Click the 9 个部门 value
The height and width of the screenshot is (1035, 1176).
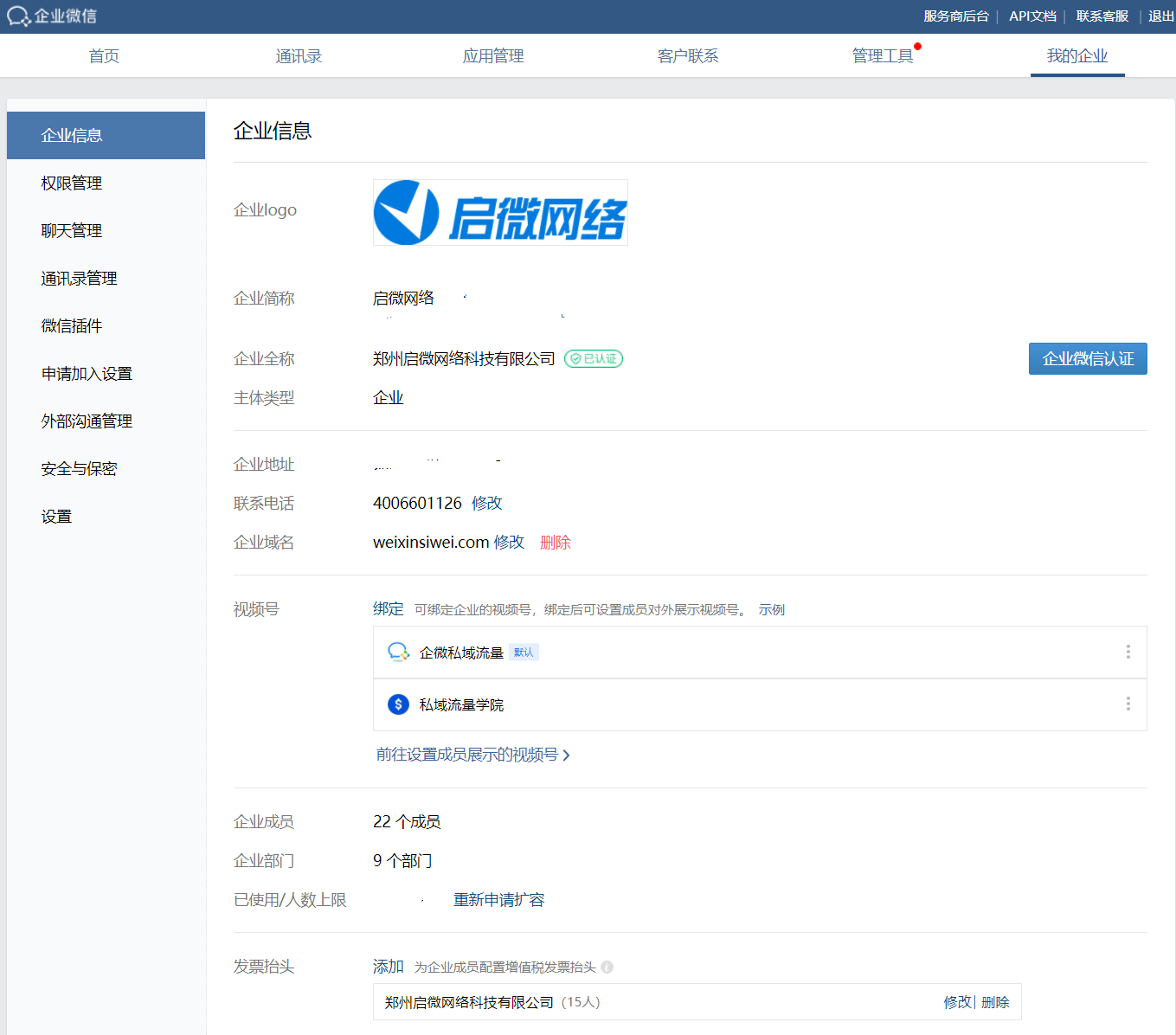click(x=402, y=860)
